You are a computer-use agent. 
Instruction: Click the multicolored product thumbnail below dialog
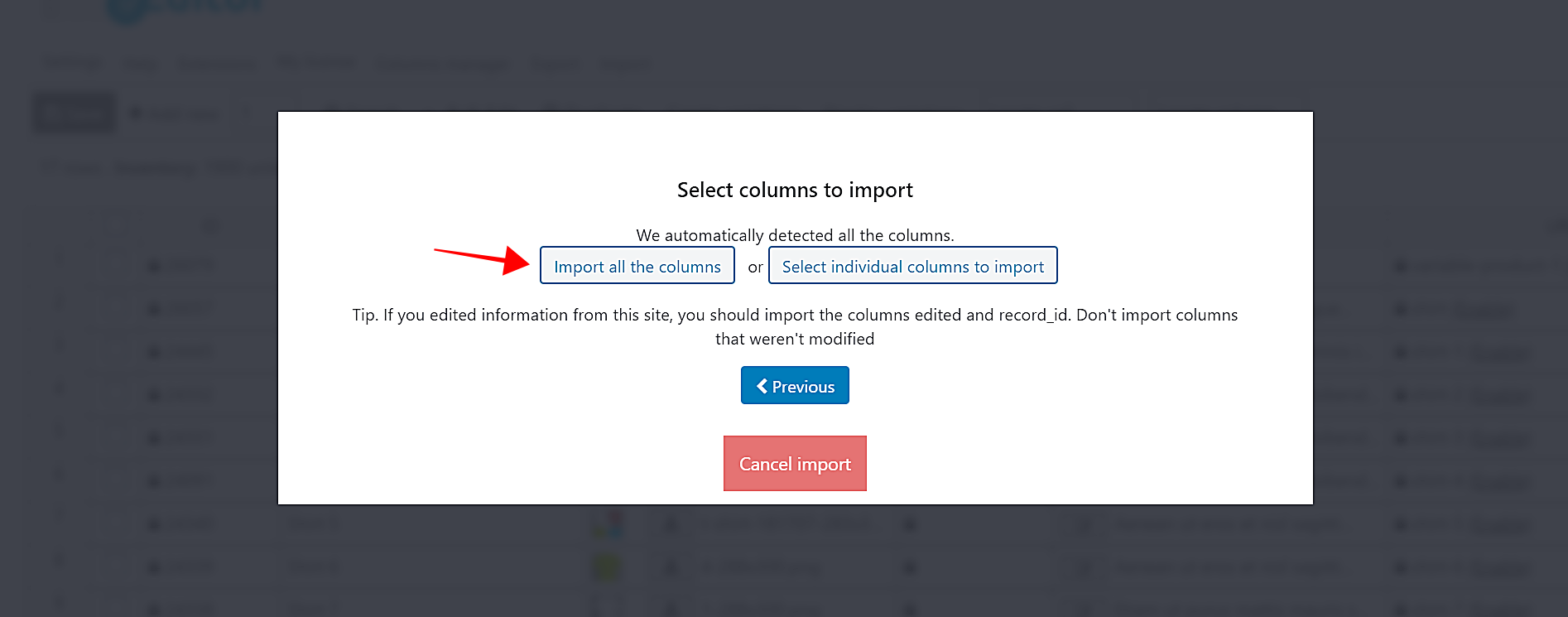coord(607,524)
